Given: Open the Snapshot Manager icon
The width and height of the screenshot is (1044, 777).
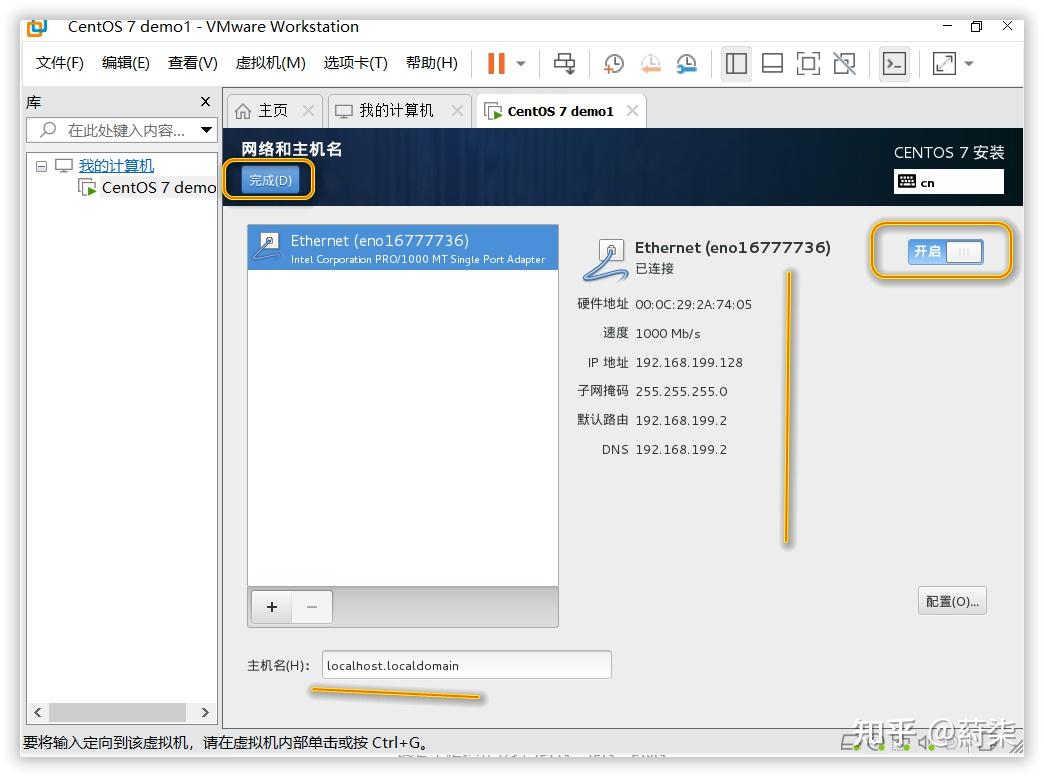Looking at the screenshot, I should click(x=690, y=63).
